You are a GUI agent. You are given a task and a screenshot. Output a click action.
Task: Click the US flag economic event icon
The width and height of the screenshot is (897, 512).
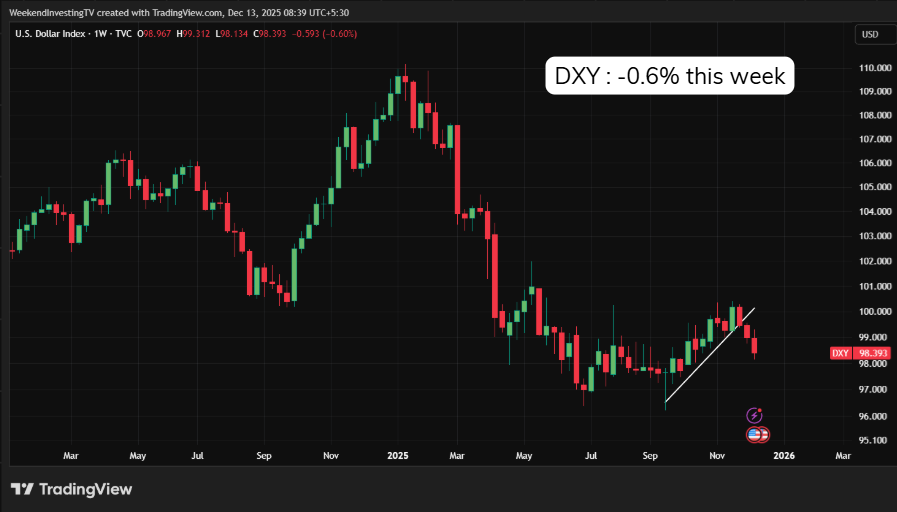[x=759, y=434]
